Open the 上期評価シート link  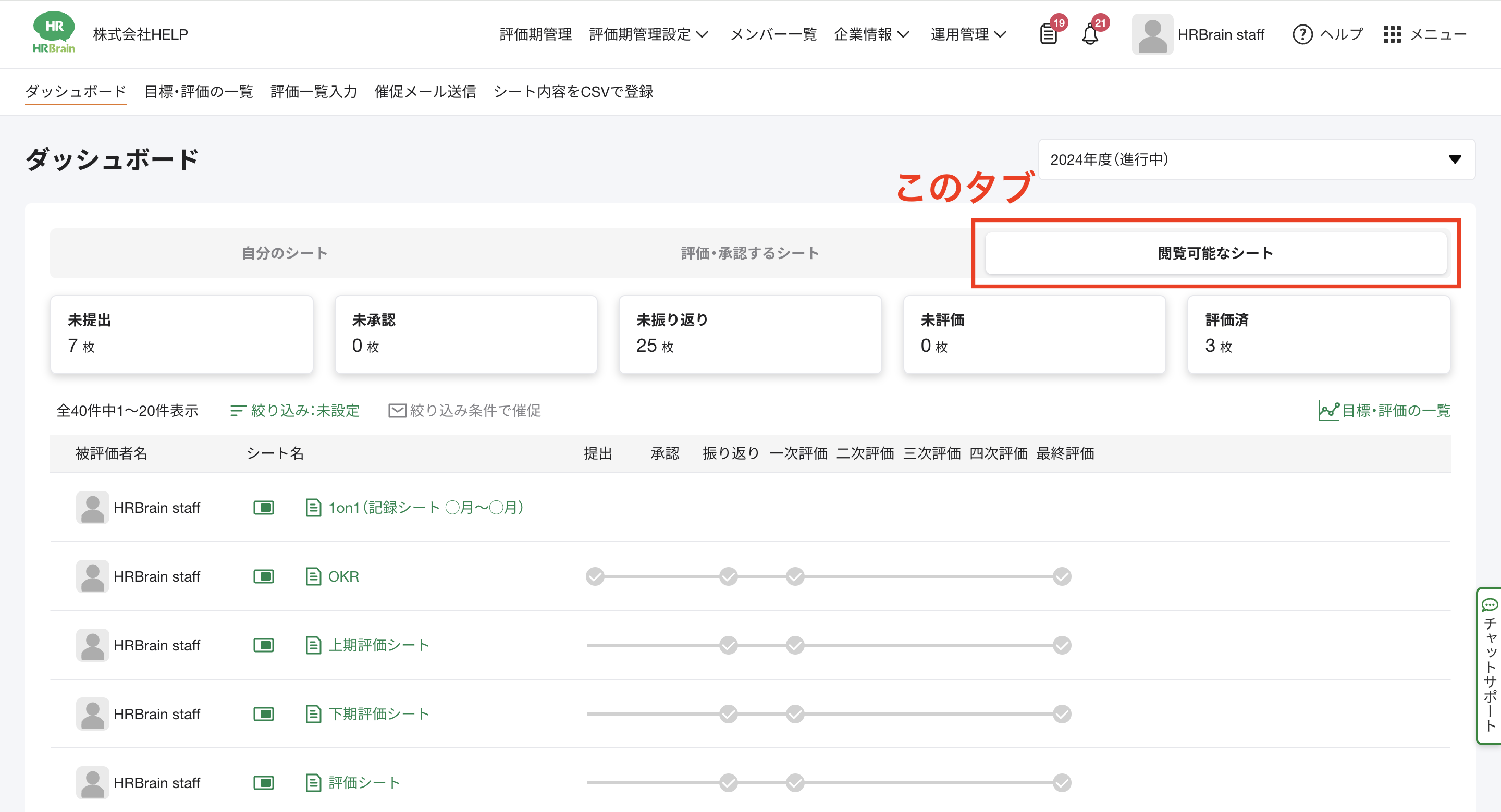pyautogui.click(x=379, y=645)
